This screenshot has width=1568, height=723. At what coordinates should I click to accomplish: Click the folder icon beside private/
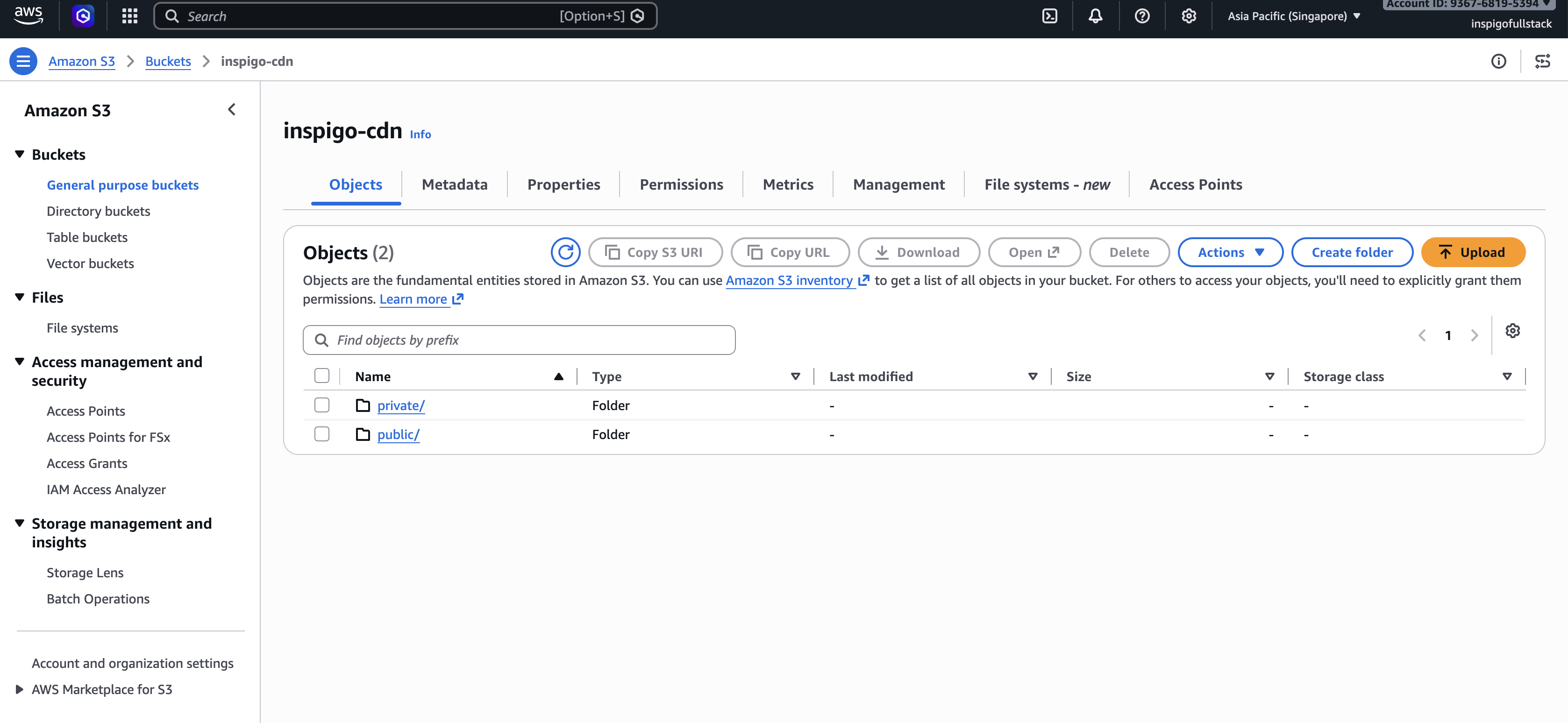pos(363,405)
